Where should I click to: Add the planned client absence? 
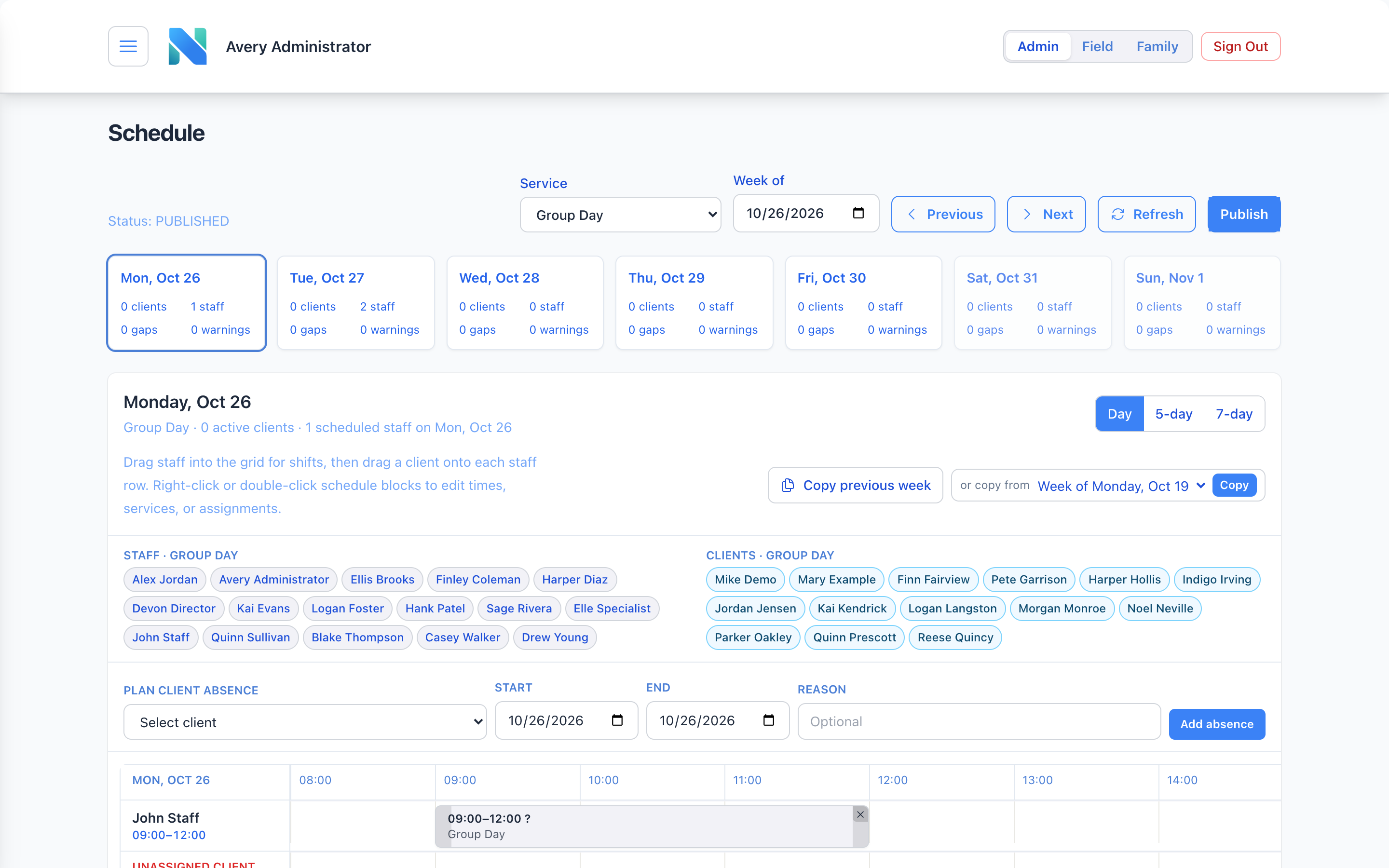1217,724
